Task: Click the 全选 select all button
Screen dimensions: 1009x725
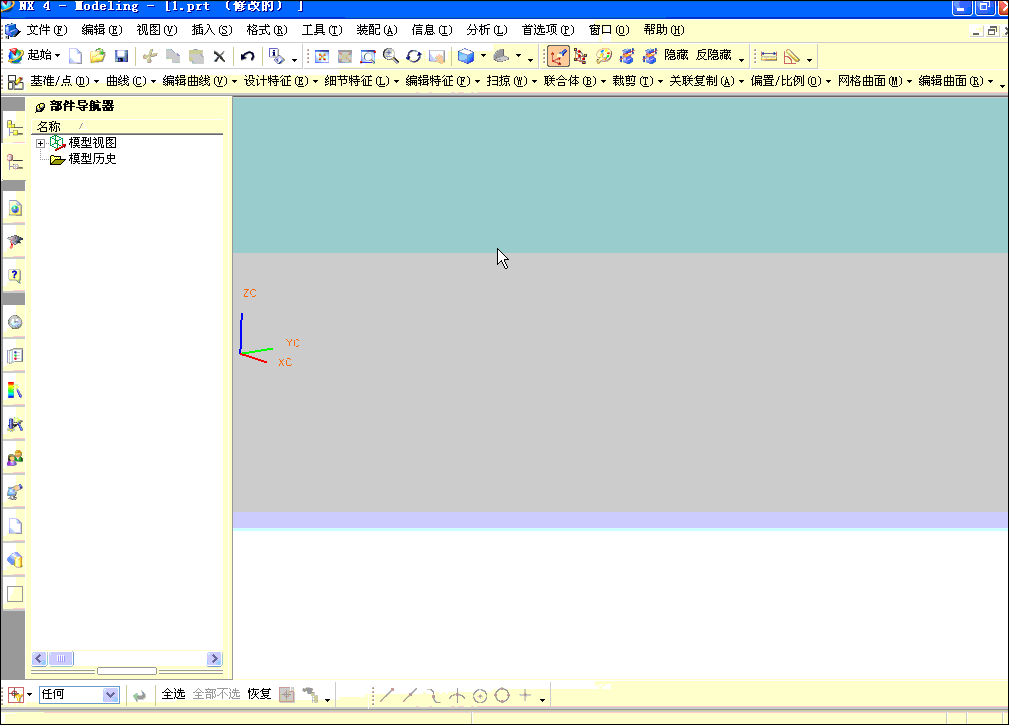Action: pos(173,694)
